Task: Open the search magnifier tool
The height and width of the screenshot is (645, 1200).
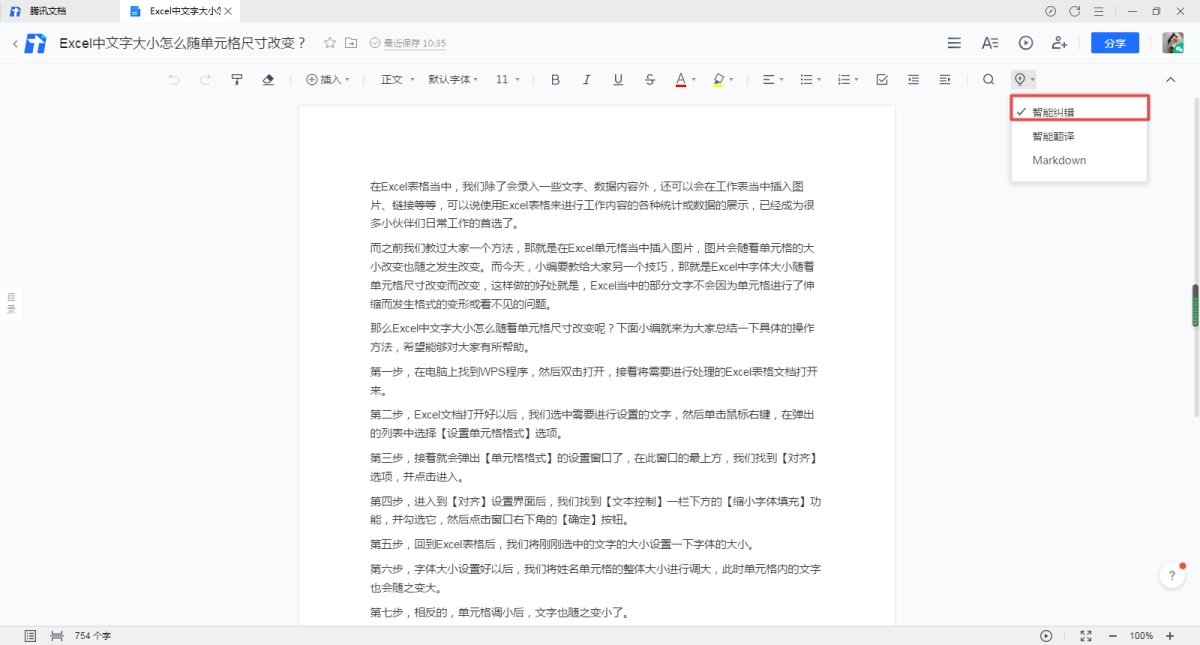Action: [x=988, y=79]
